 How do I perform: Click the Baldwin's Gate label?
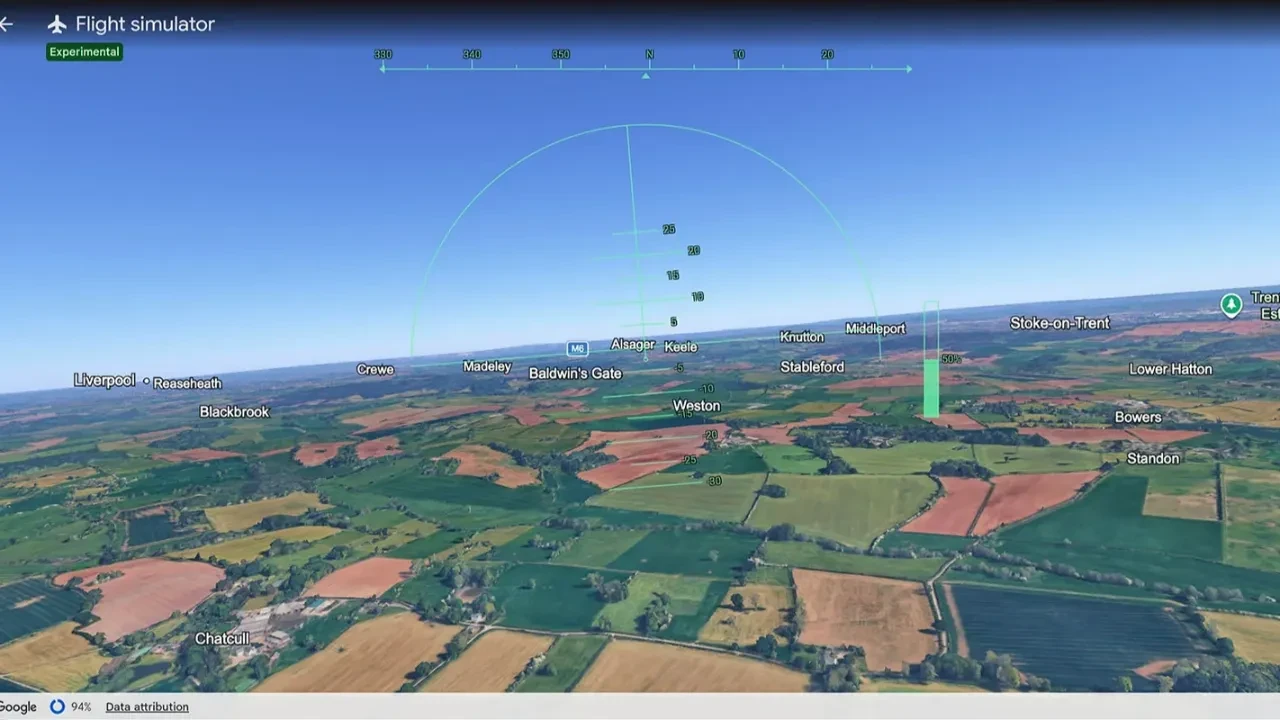coord(575,374)
